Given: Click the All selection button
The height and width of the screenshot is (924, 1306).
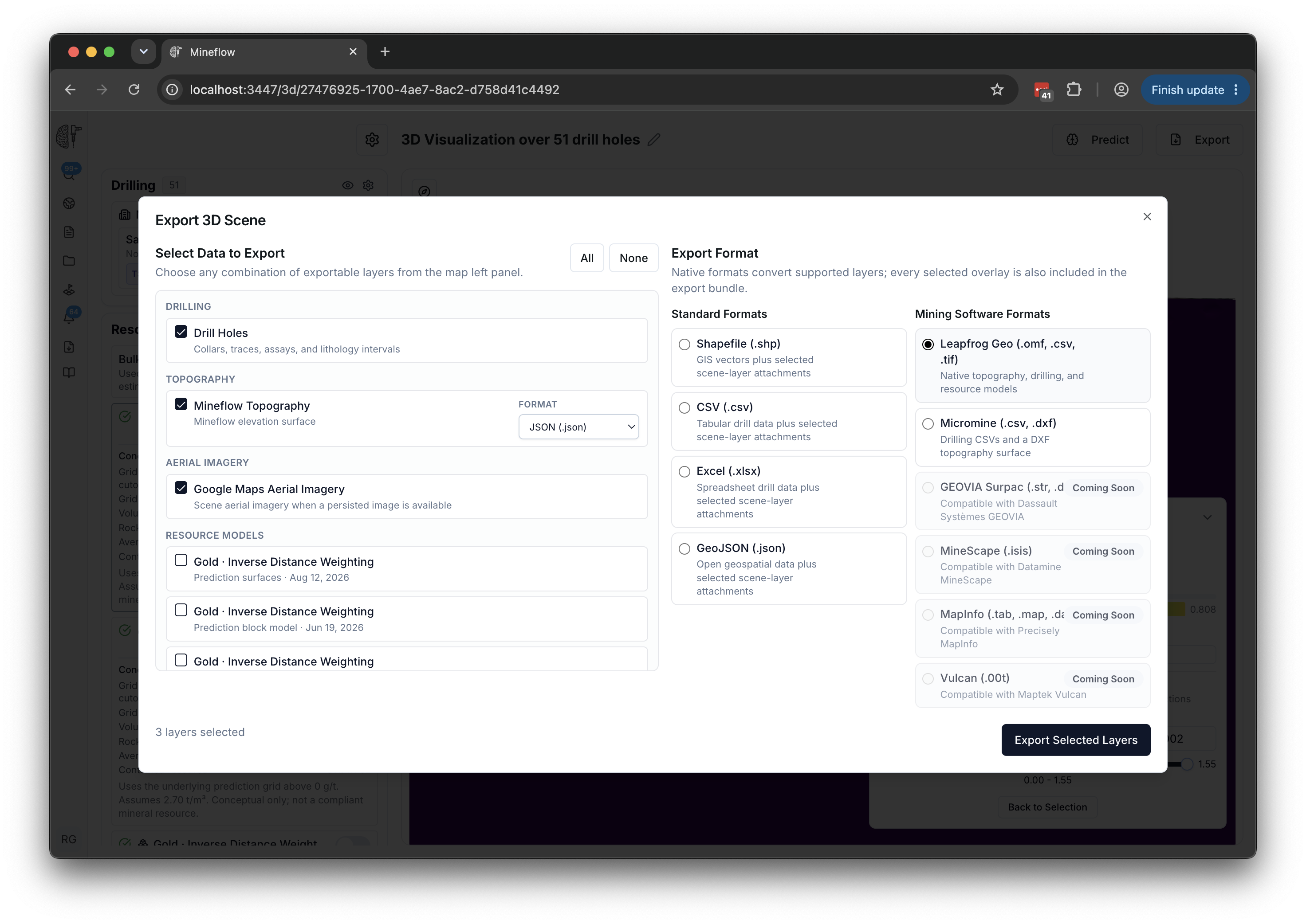Looking at the screenshot, I should 587,258.
